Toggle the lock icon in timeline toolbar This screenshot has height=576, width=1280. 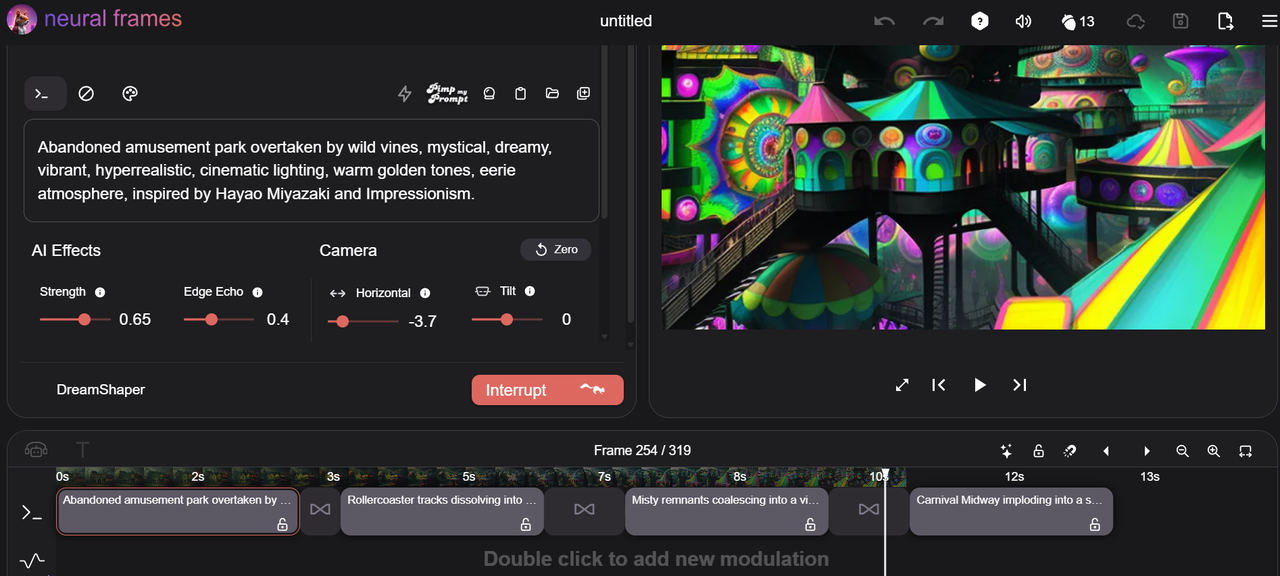click(x=1038, y=451)
